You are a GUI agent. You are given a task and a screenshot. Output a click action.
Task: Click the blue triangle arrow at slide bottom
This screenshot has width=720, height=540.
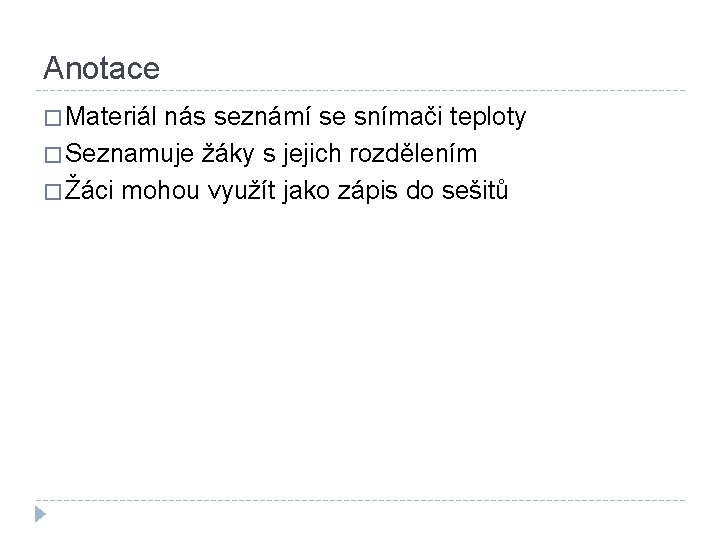[39, 515]
